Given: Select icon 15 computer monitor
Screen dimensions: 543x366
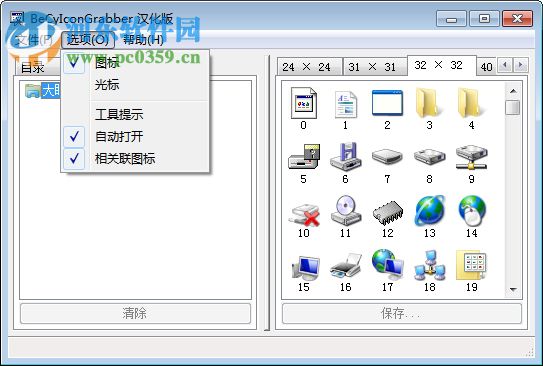Looking at the screenshot, I should pos(305,268).
